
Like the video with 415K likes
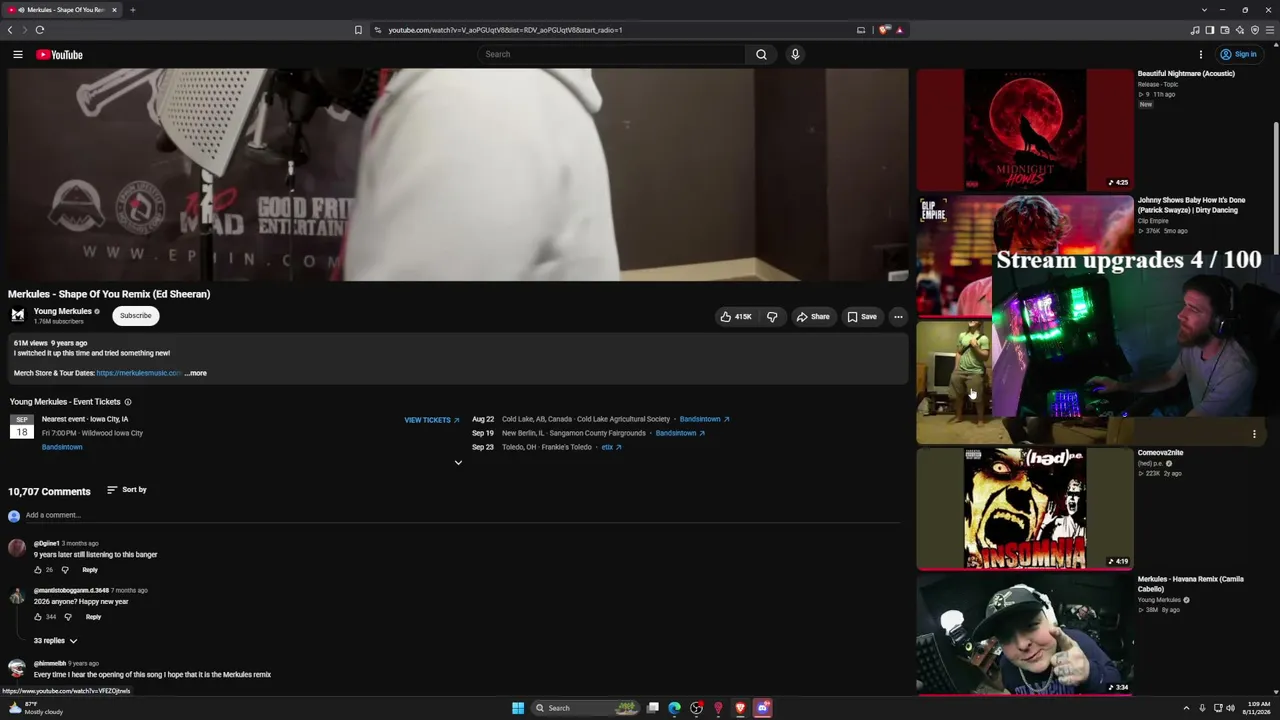click(736, 317)
